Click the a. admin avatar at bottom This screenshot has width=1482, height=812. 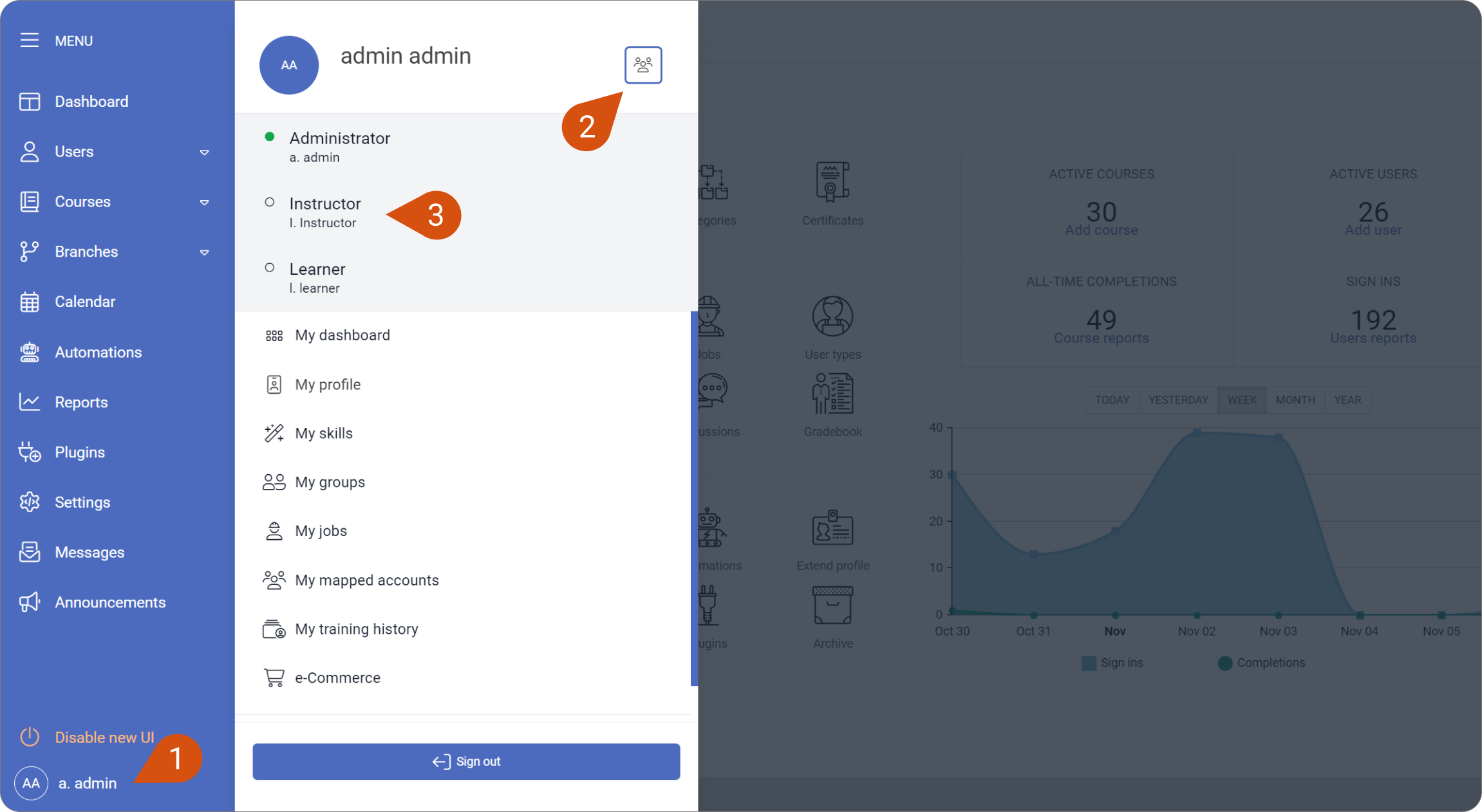coord(31,783)
